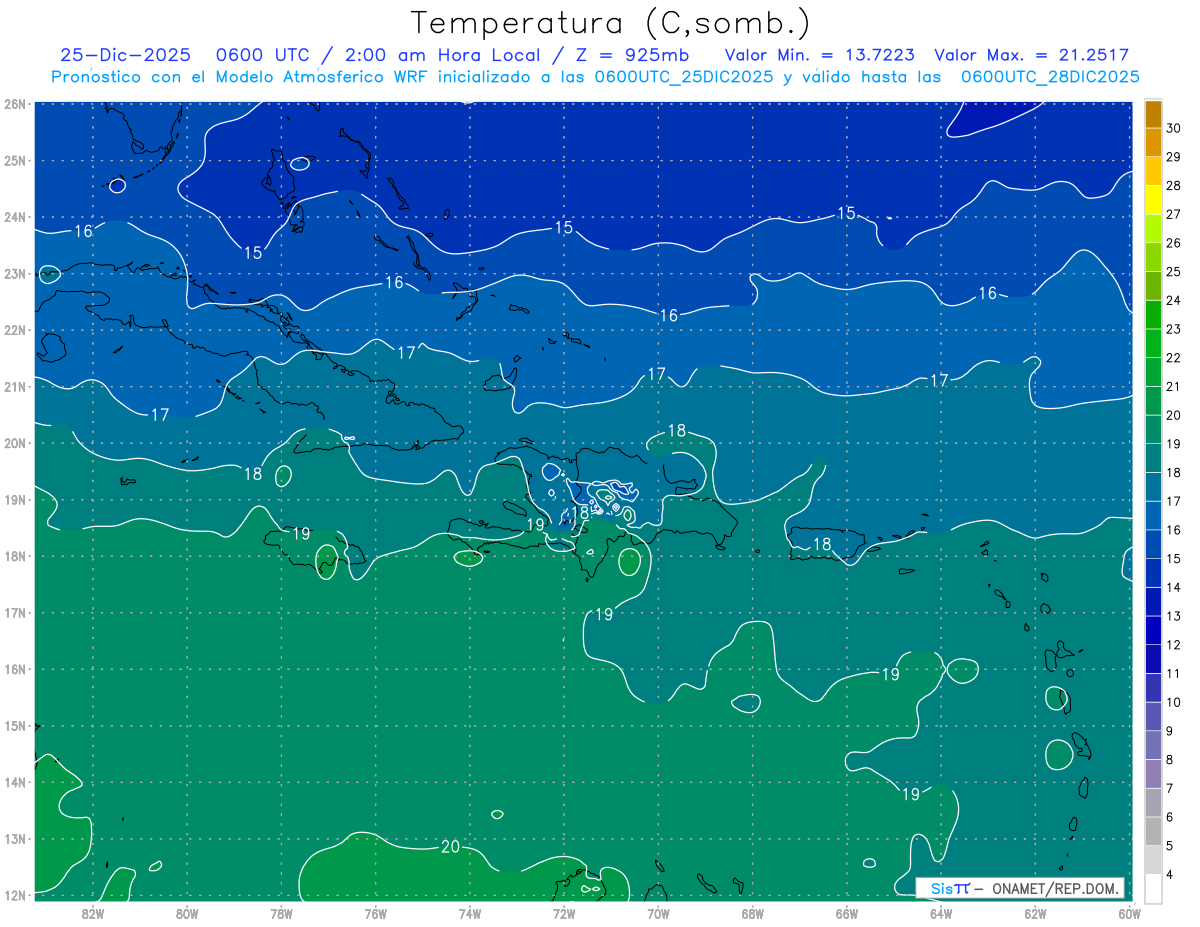Click the color bar swatch labeled 29

click(x=1153, y=143)
